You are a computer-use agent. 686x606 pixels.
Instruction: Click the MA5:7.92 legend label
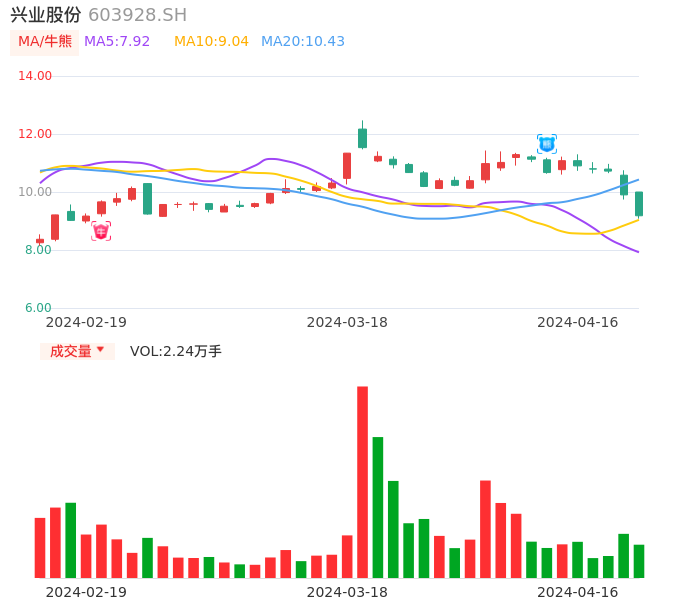click(x=117, y=42)
